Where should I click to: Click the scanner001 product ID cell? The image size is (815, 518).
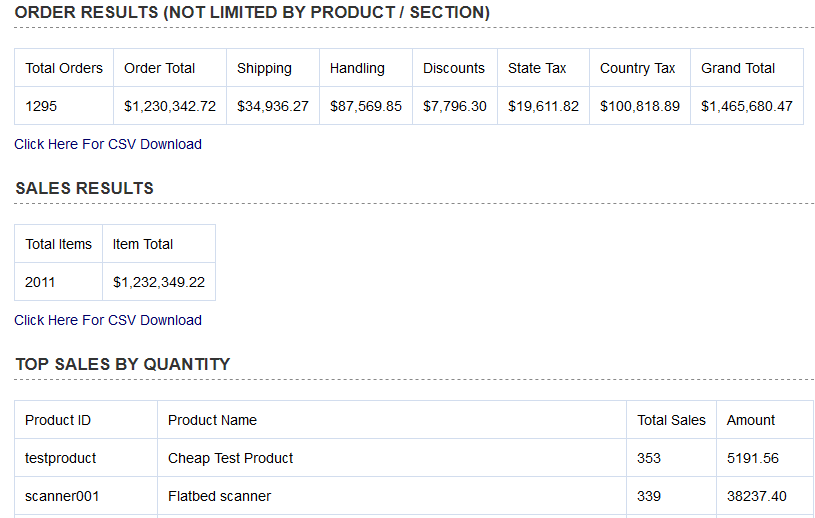(x=62, y=496)
